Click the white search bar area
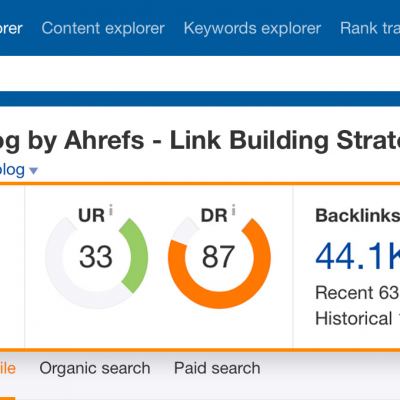Image resolution: width=400 pixels, height=400 pixels. (200, 73)
